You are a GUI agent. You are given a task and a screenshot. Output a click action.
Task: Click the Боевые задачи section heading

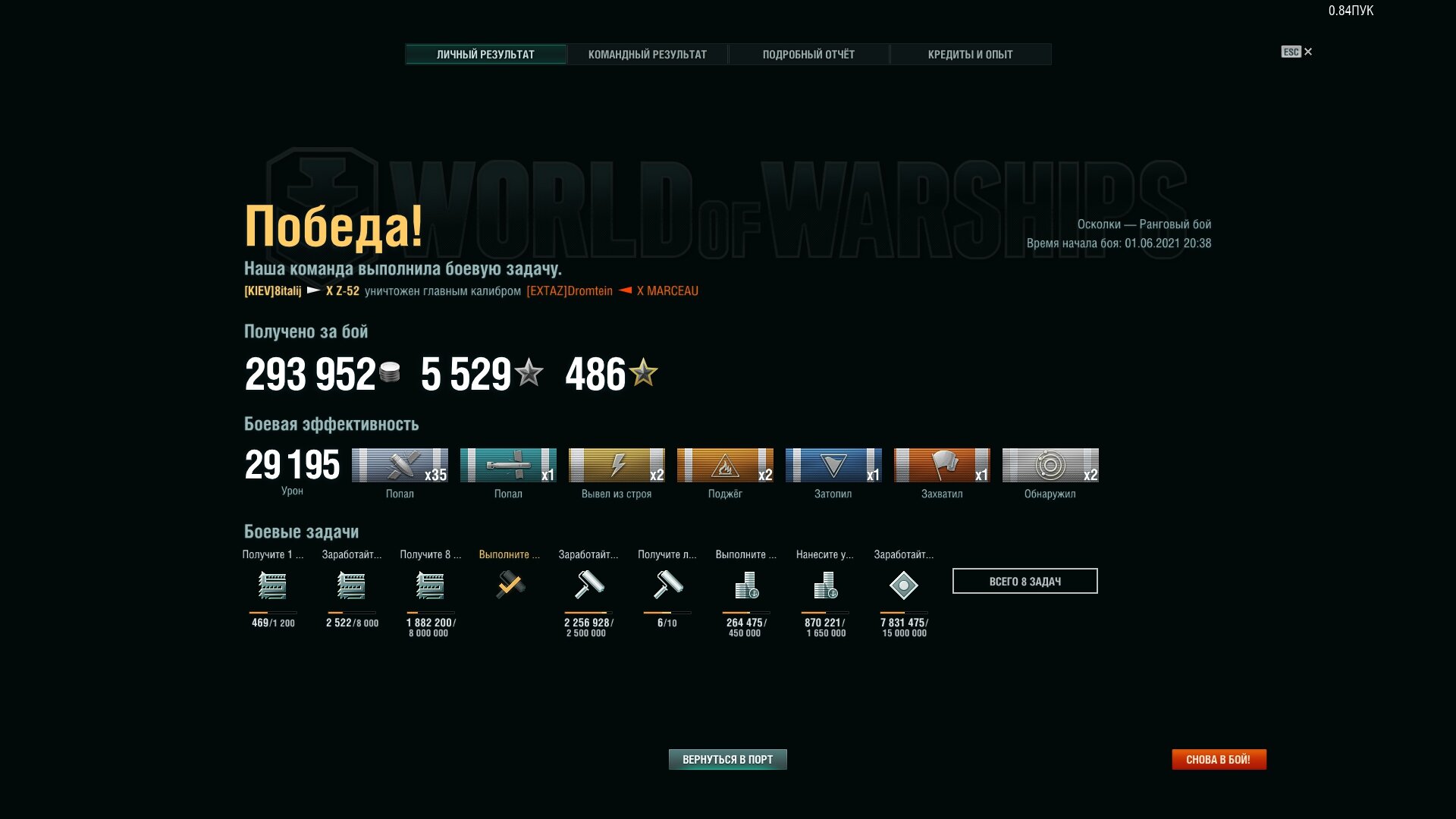pyautogui.click(x=301, y=532)
